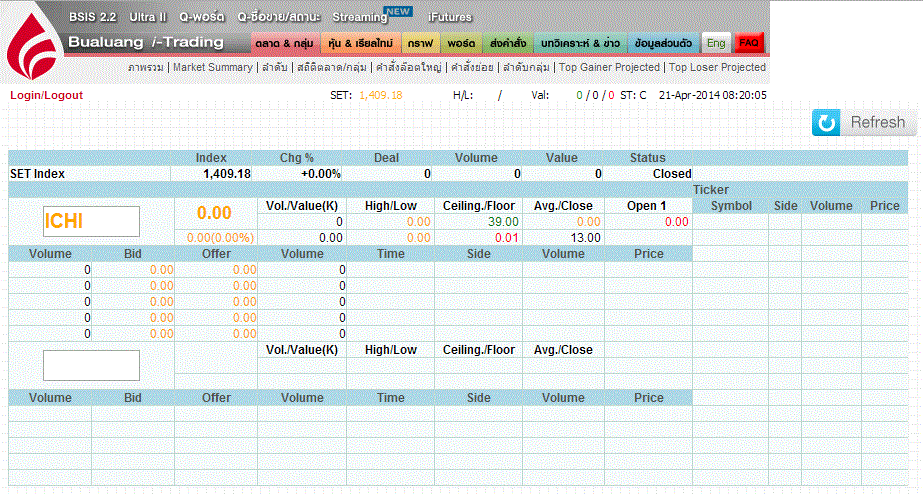Image resolution: width=923 pixels, height=494 pixels.
Task: Click ceiling price 39.00
Action: tap(503, 222)
